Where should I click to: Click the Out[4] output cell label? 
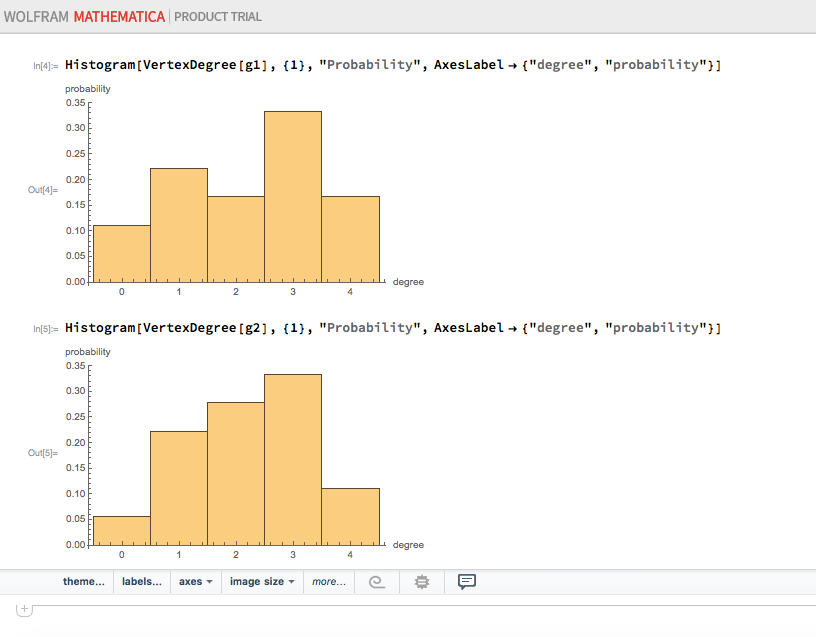(43, 189)
